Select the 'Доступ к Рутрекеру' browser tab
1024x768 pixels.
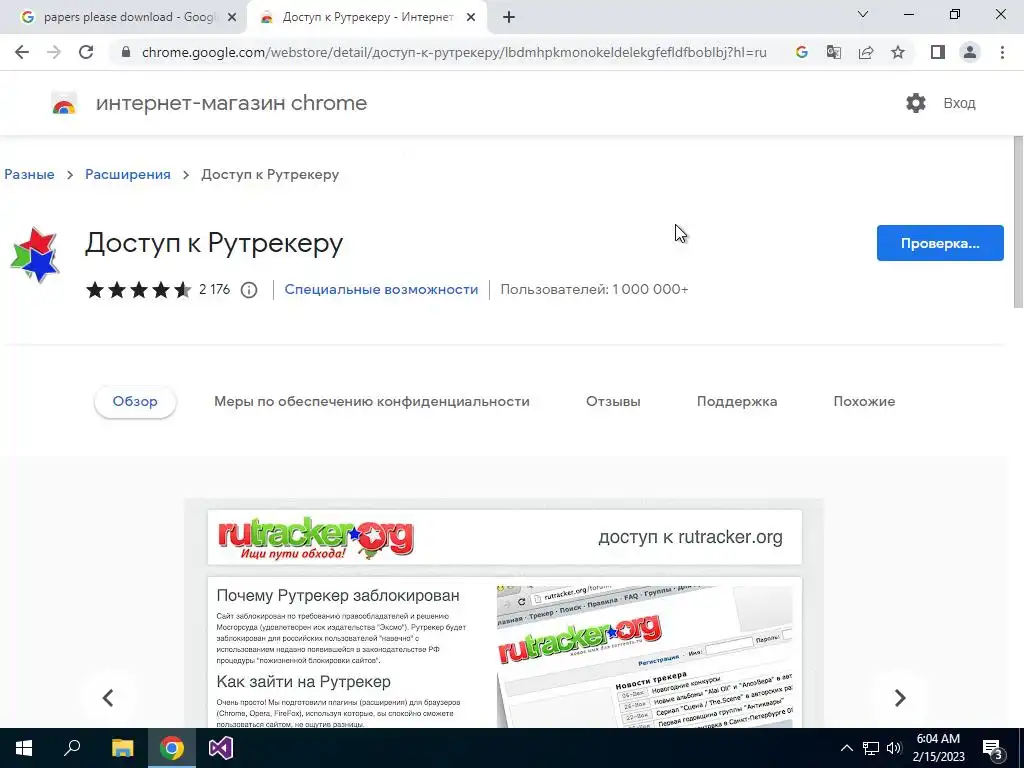[x=368, y=18]
